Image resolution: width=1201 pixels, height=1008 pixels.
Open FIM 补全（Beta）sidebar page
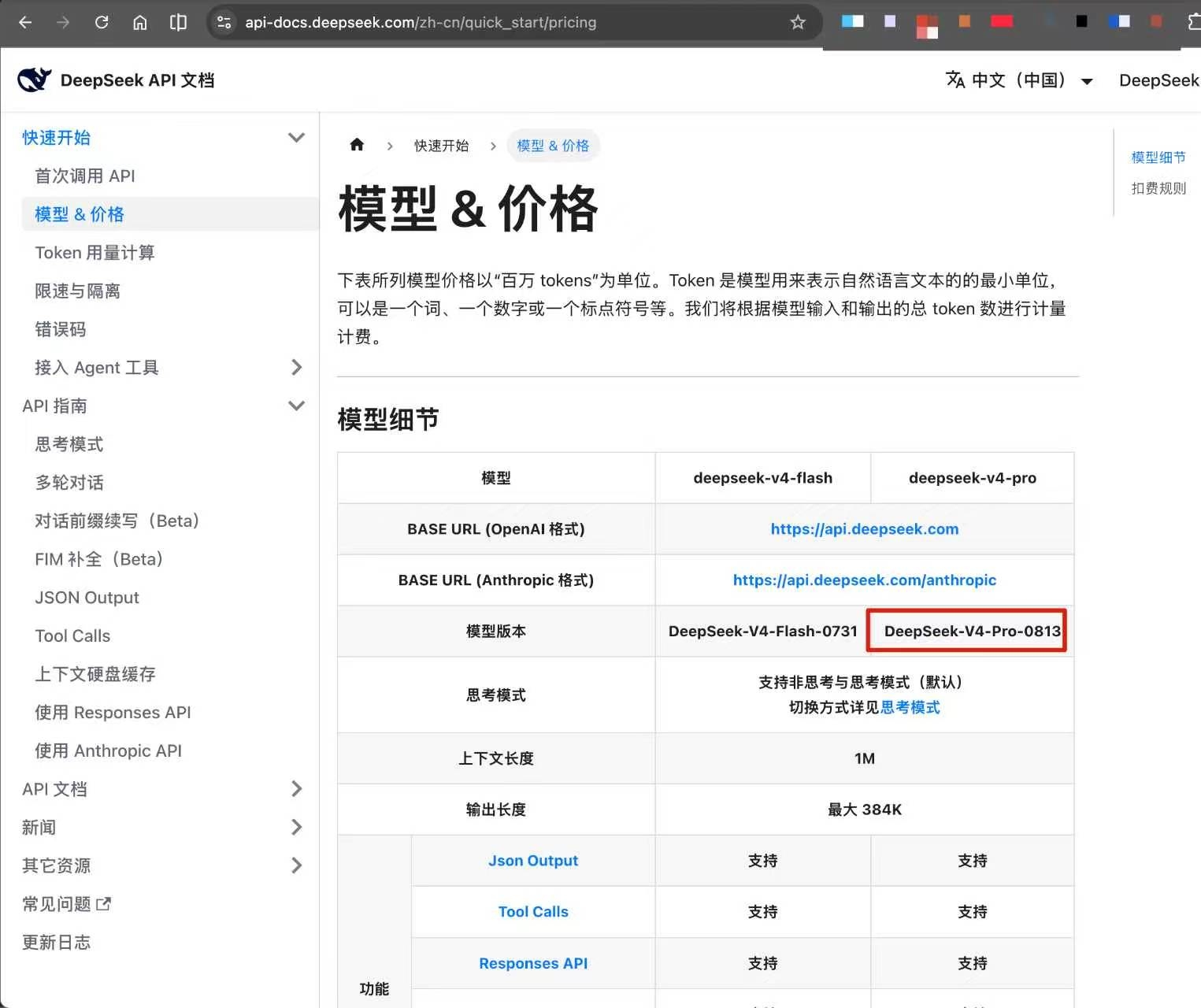coord(99,559)
